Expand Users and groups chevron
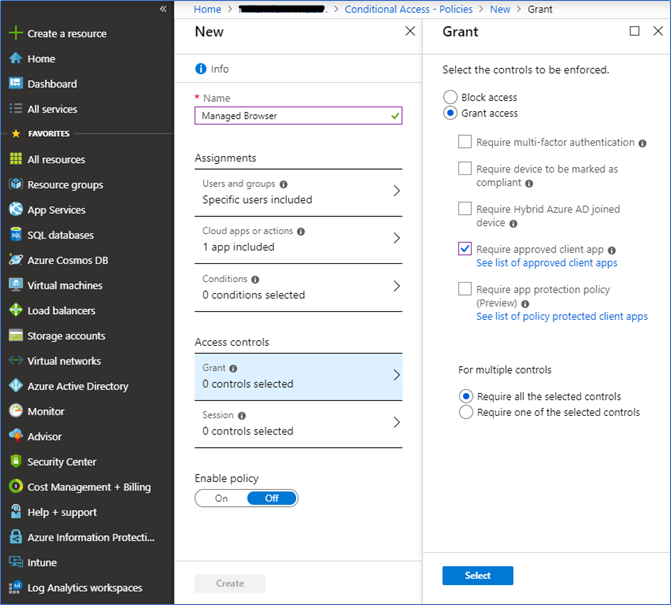Viewport: 671px width, 605px height. (397, 191)
